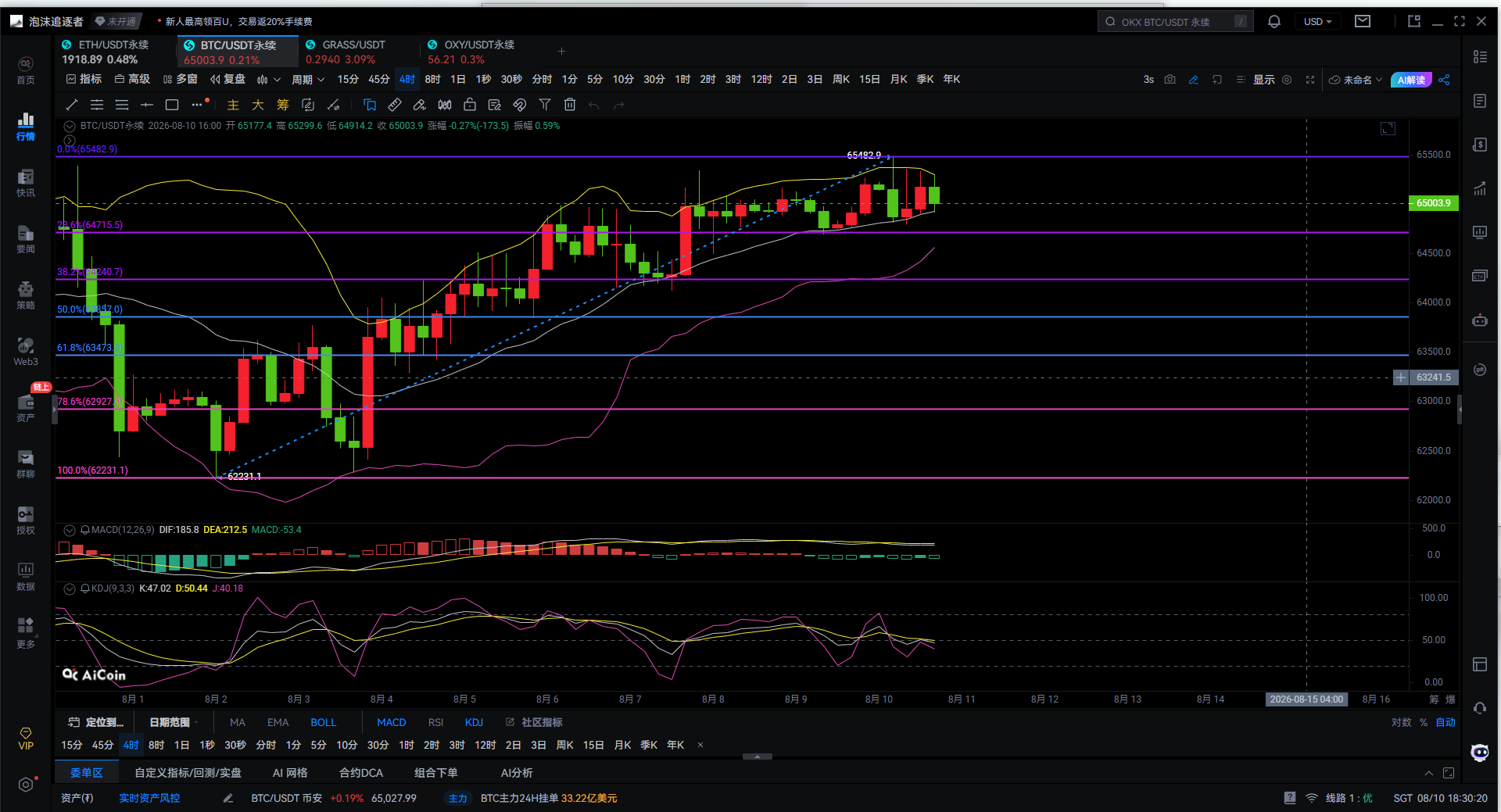
Task: Click the trash delete drawings icon
Action: tap(570, 105)
